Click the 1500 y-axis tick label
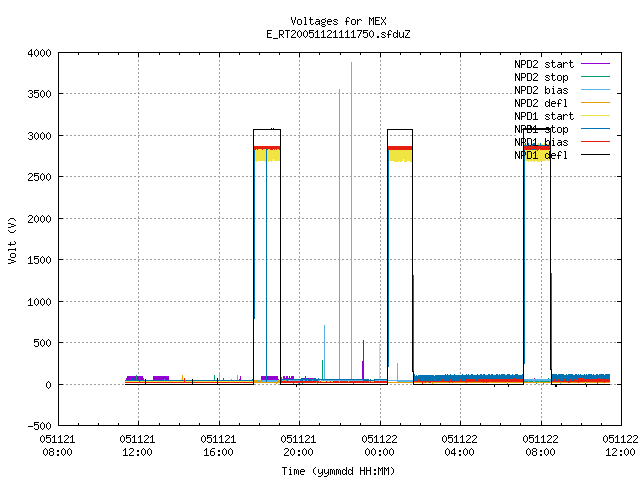640x480 pixels. point(39,260)
